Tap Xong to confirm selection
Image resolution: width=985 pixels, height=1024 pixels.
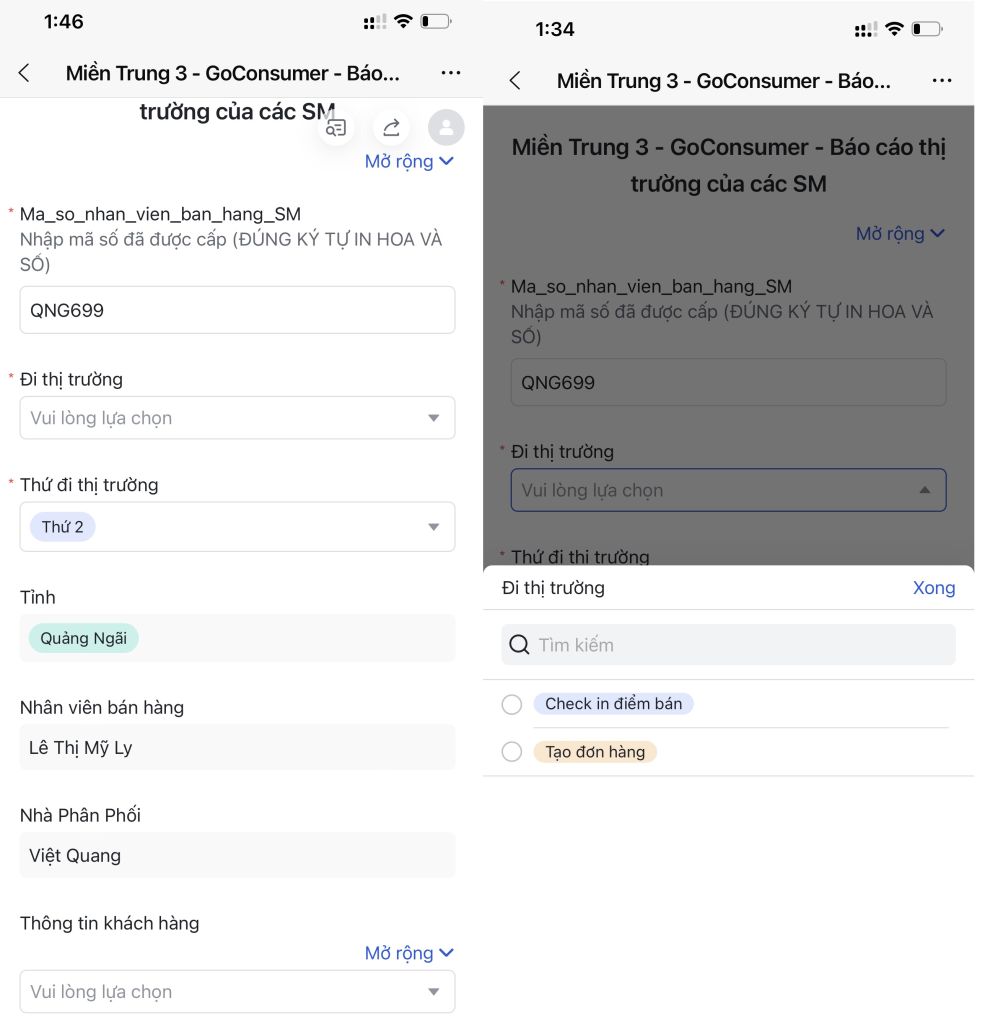[x=933, y=588]
